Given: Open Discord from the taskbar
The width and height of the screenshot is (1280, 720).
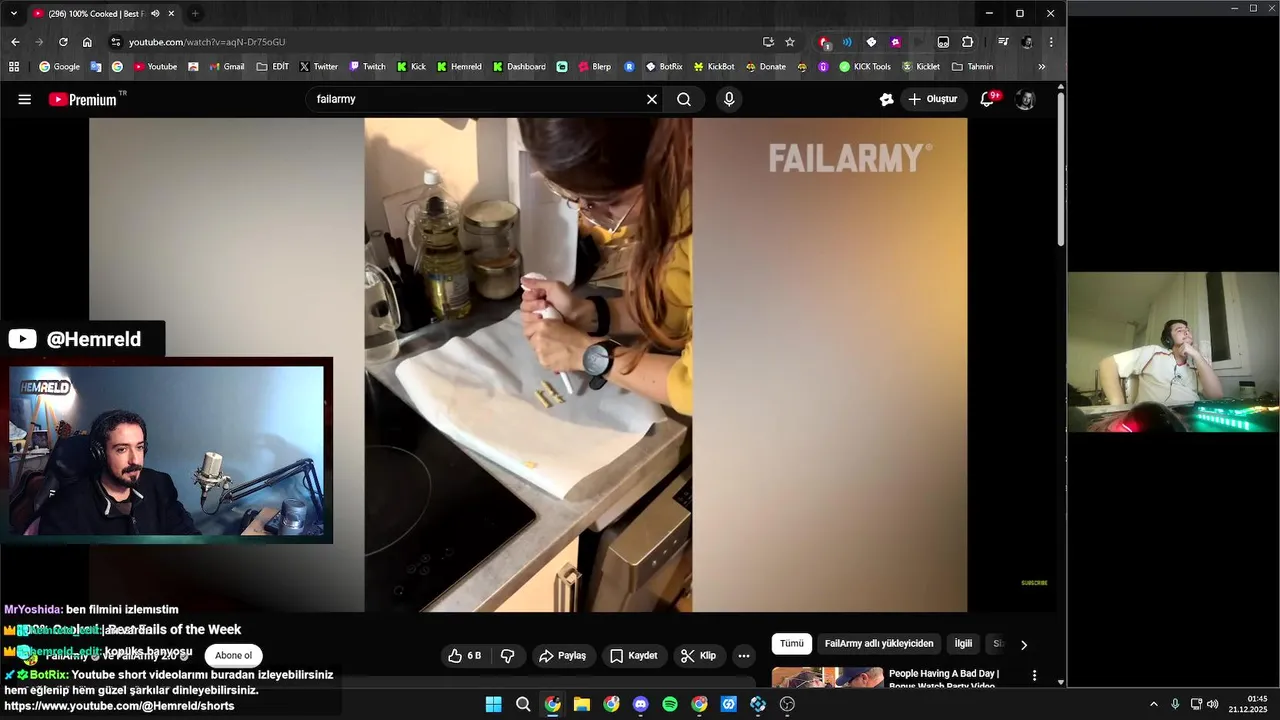Looking at the screenshot, I should pyautogui.click(x=640, y=704).
